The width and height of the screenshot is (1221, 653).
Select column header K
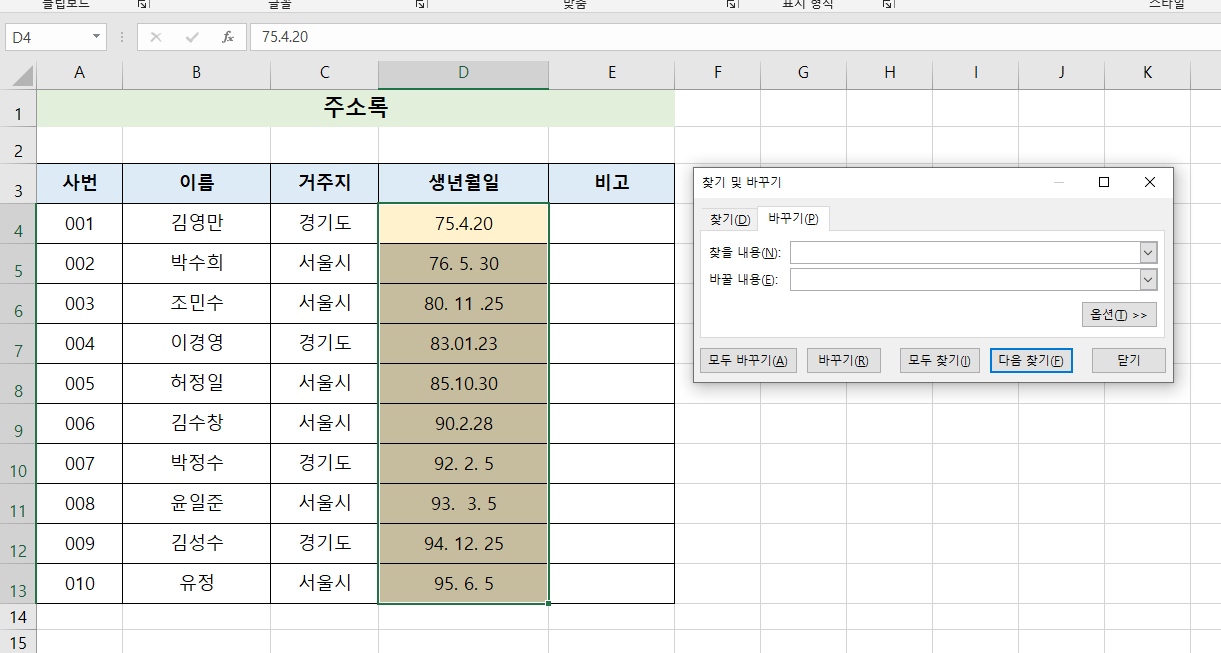(1147, 72)
